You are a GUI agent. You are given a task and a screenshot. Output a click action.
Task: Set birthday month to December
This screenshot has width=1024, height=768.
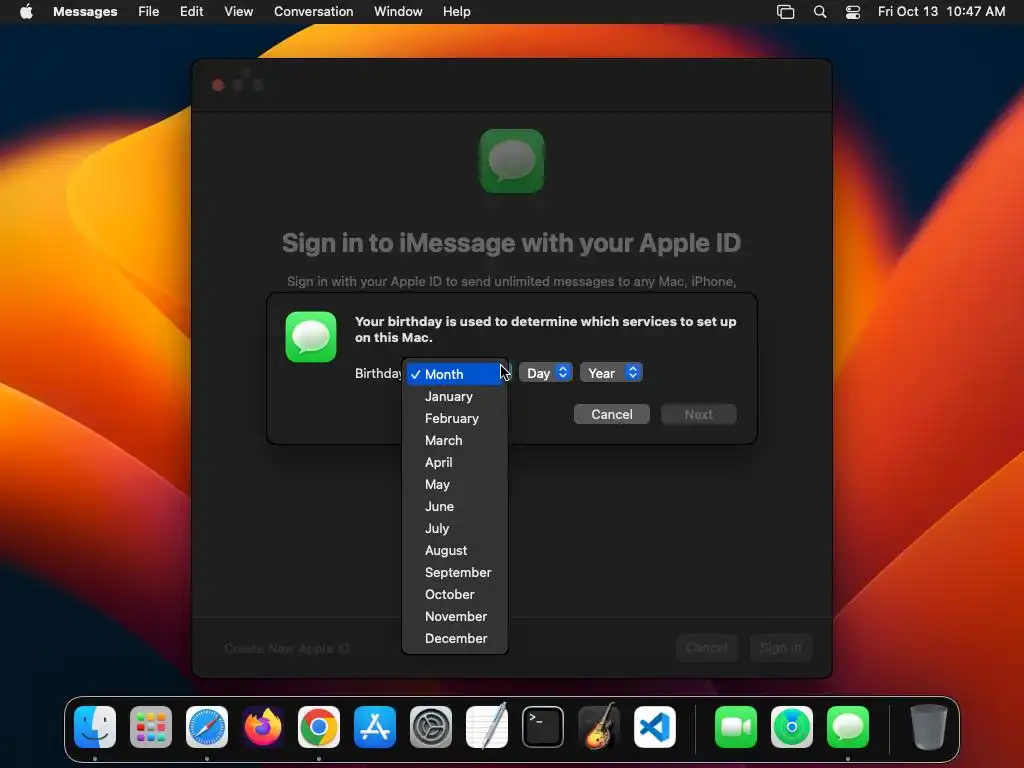tap(455, 639)
